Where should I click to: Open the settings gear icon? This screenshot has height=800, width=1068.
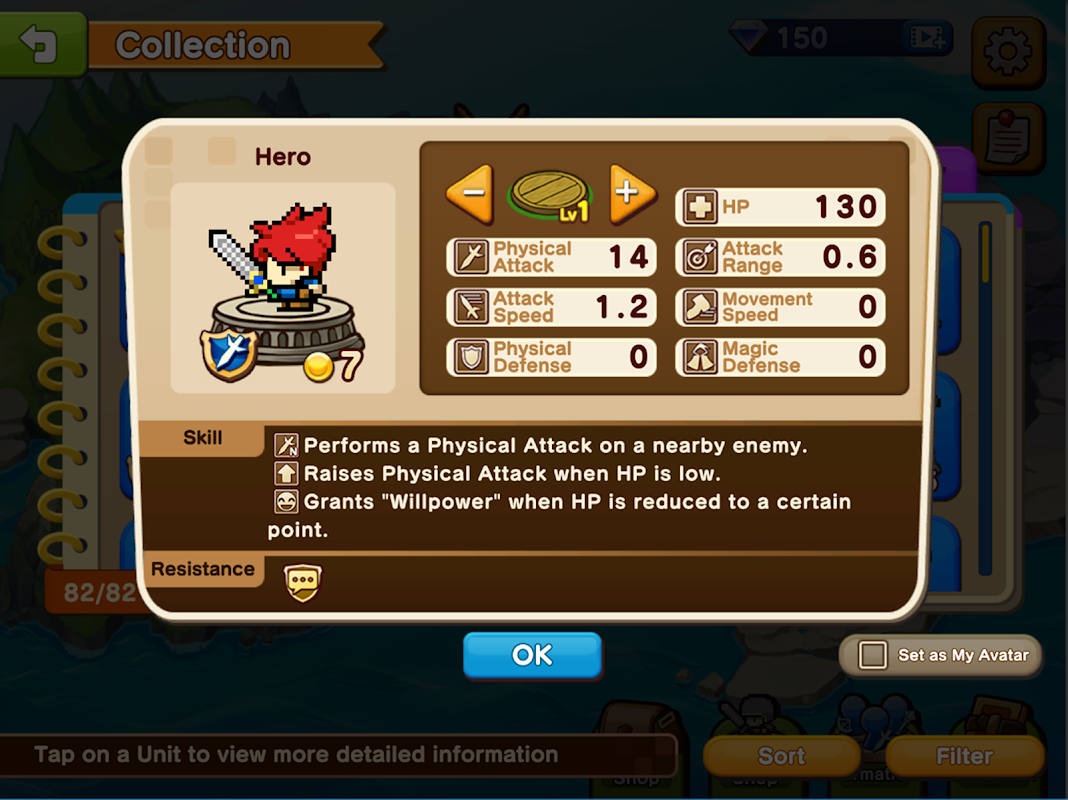[x=1008, y=52]
